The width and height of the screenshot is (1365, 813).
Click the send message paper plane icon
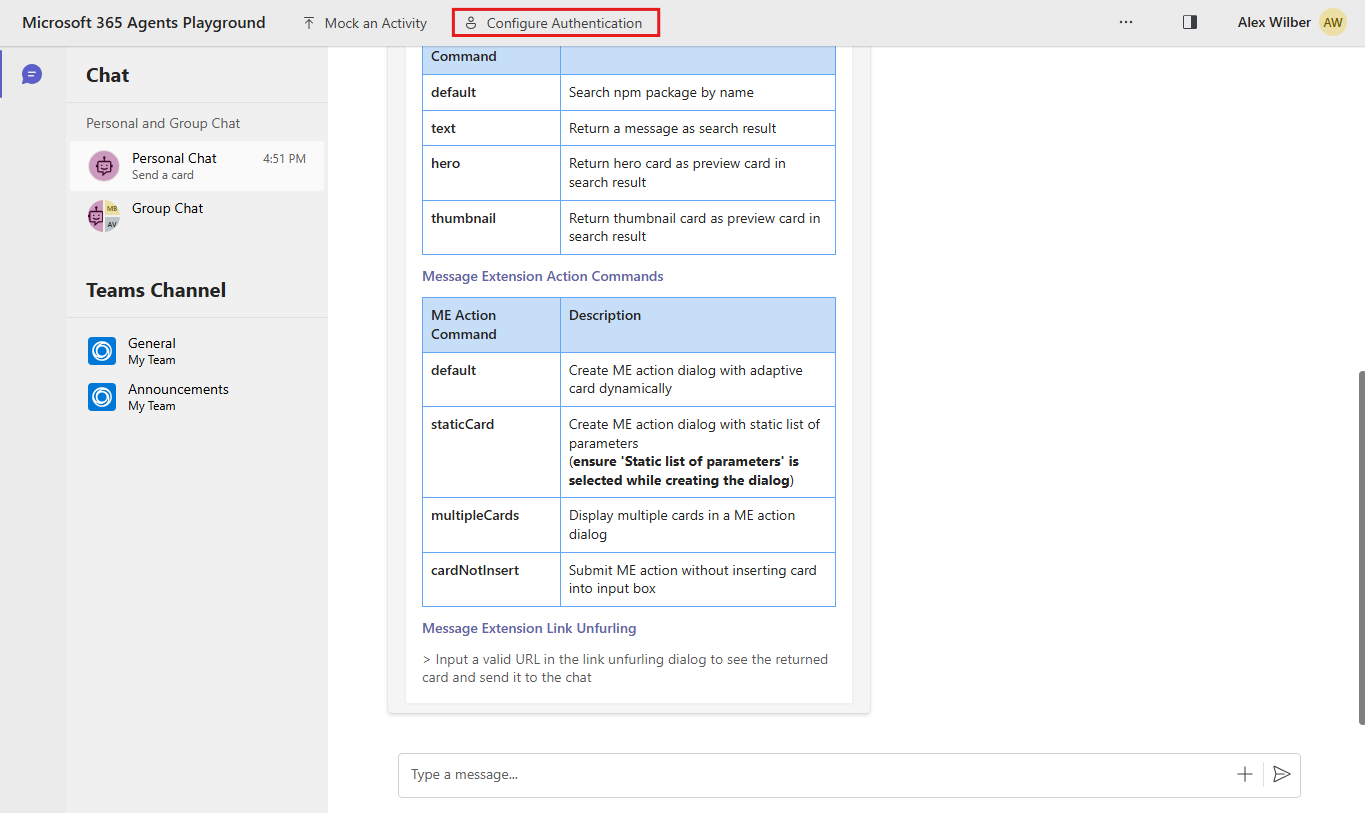1282,774
